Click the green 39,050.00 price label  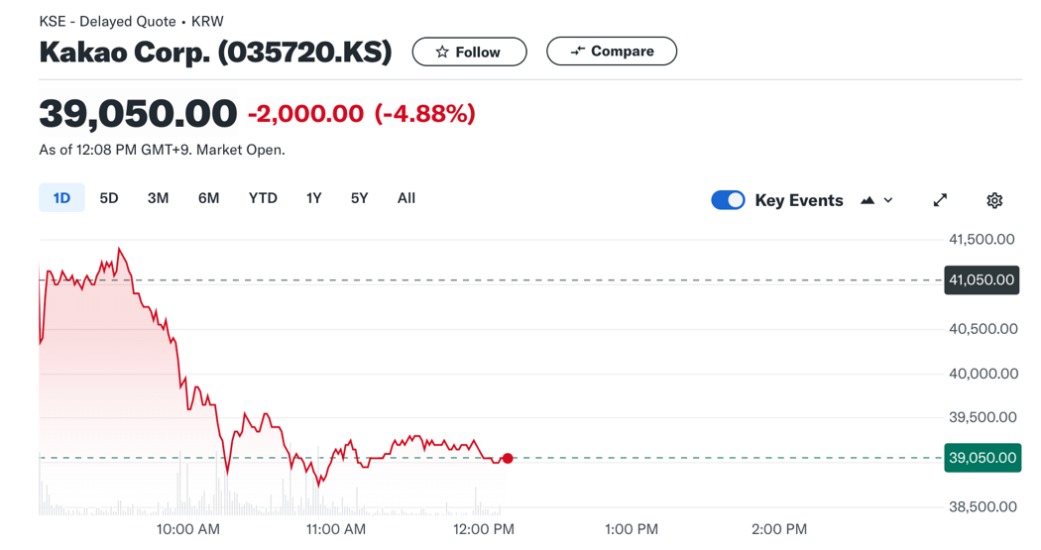coord(981,458)
